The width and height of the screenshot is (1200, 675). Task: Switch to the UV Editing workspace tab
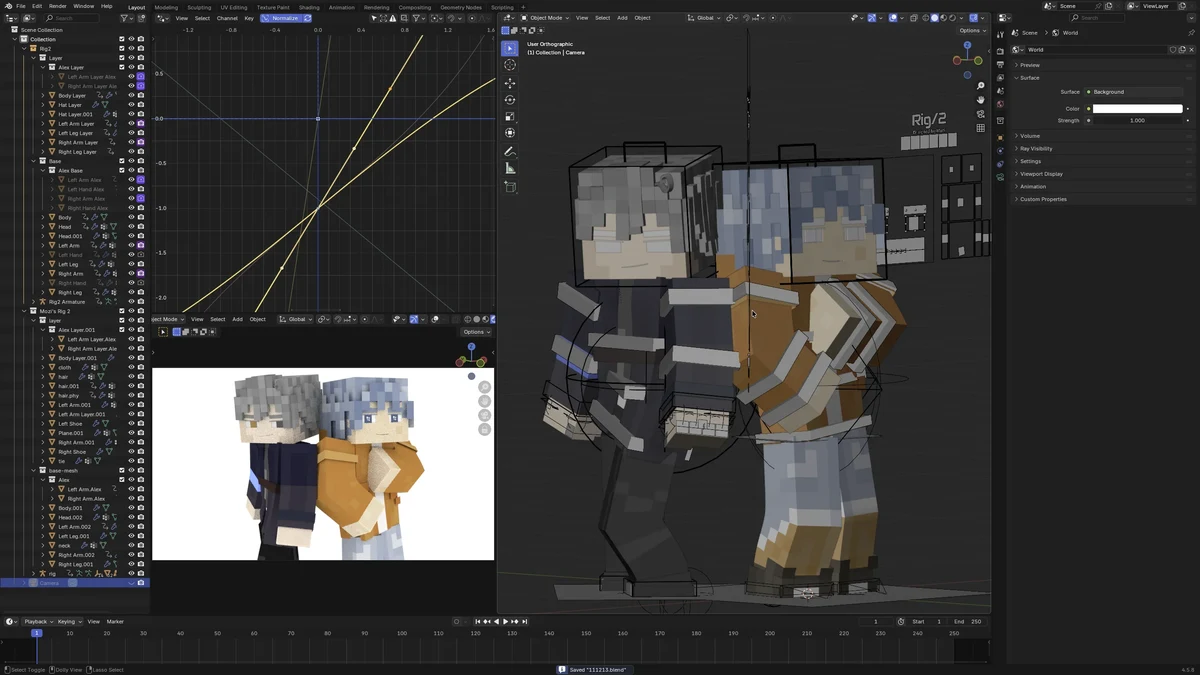point(233,7)
